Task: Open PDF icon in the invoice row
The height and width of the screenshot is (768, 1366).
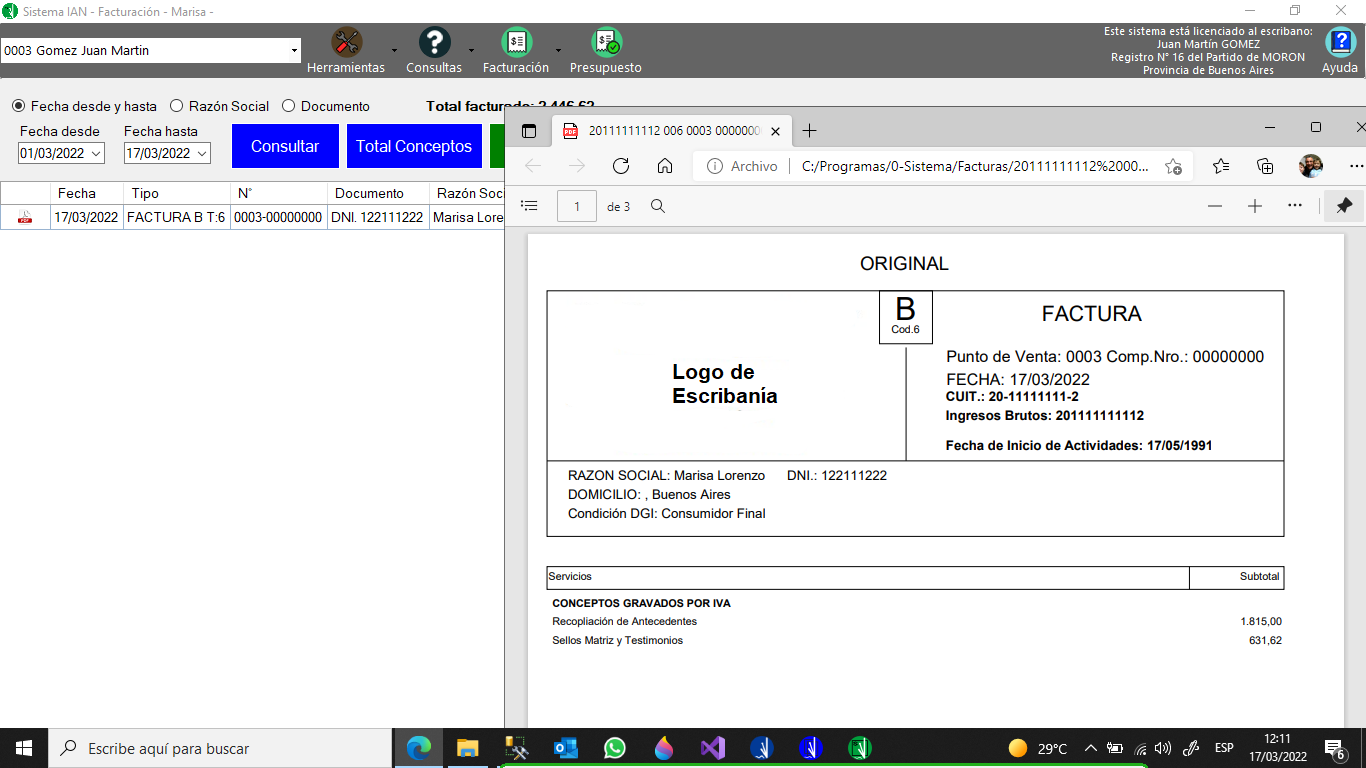Action: pos(25,217)
